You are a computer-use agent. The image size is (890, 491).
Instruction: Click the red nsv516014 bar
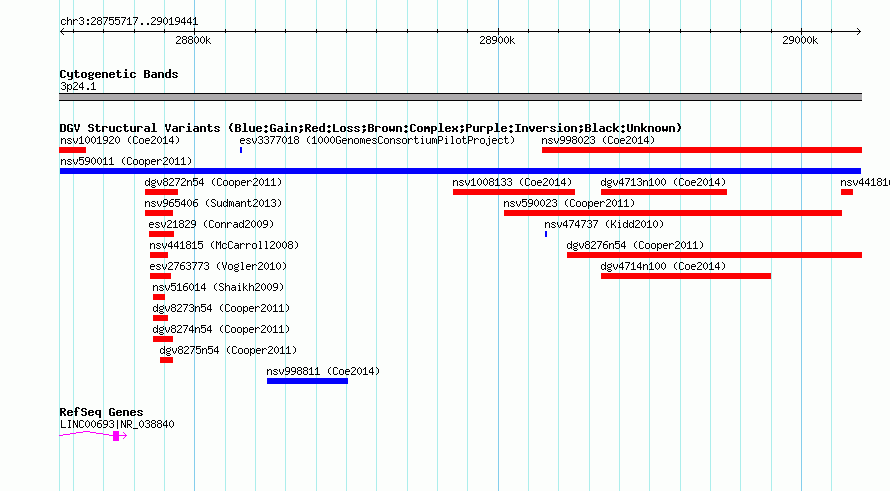159,297
